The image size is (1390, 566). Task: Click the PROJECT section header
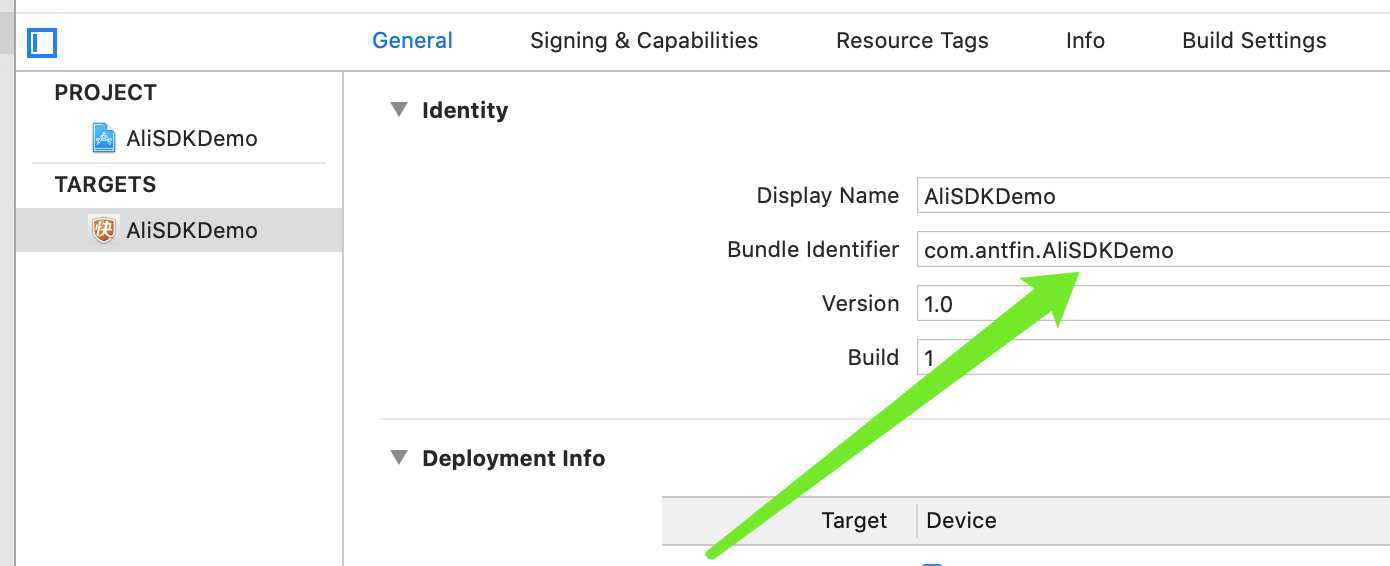click(x=105, y=92)
